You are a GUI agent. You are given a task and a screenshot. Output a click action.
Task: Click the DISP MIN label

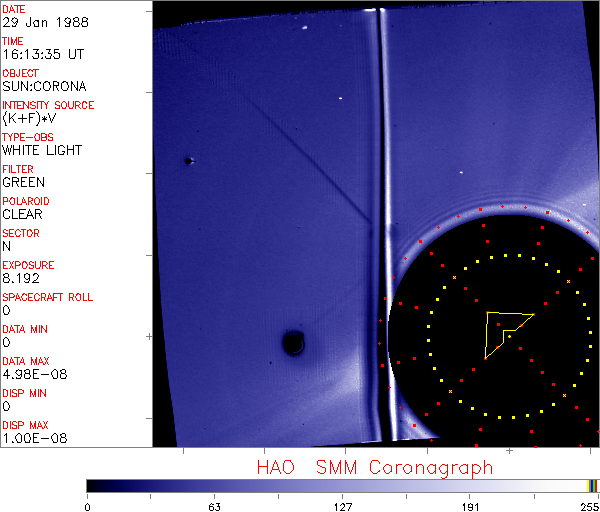(x=24, y=393)
